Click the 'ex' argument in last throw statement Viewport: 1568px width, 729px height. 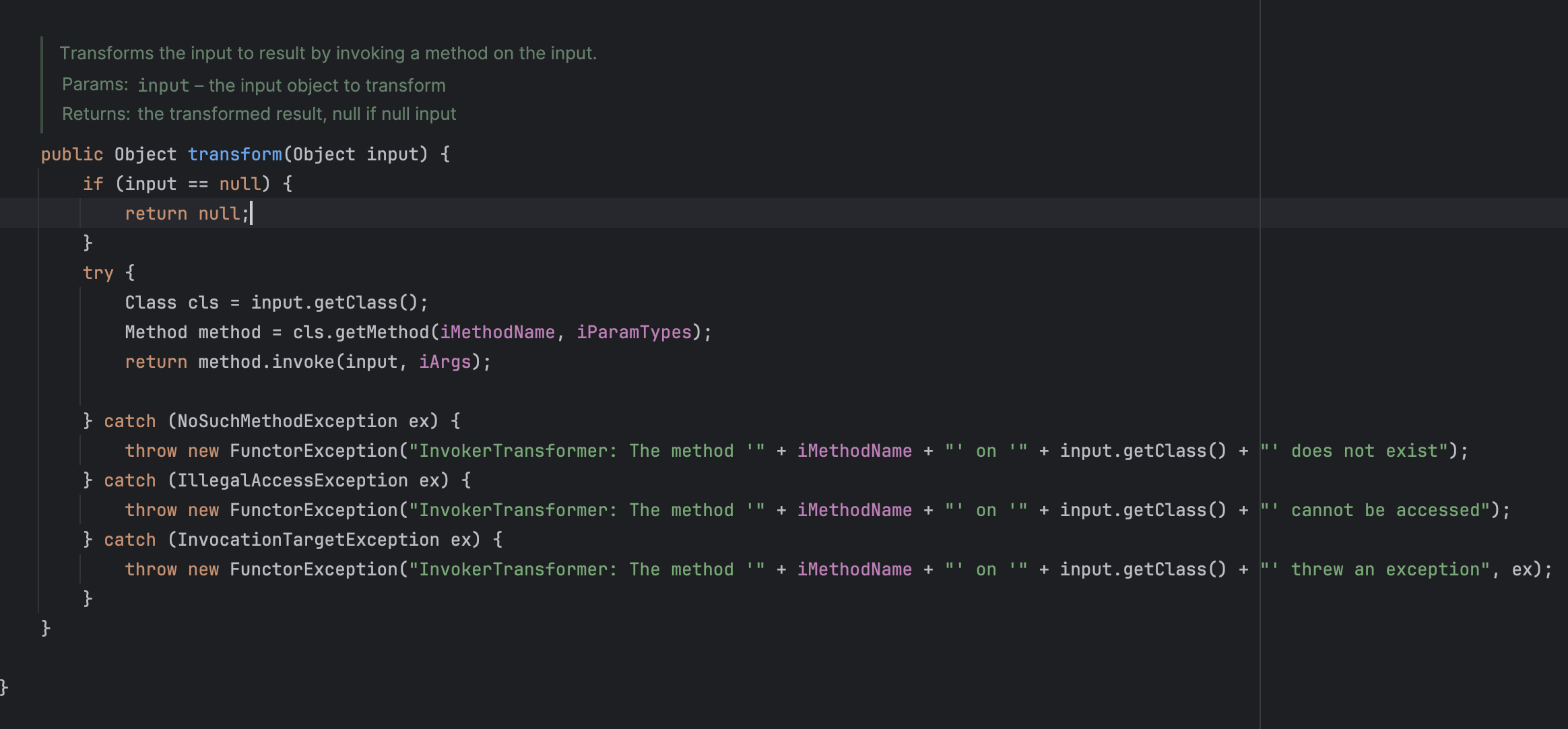[x=1522, y=569]
